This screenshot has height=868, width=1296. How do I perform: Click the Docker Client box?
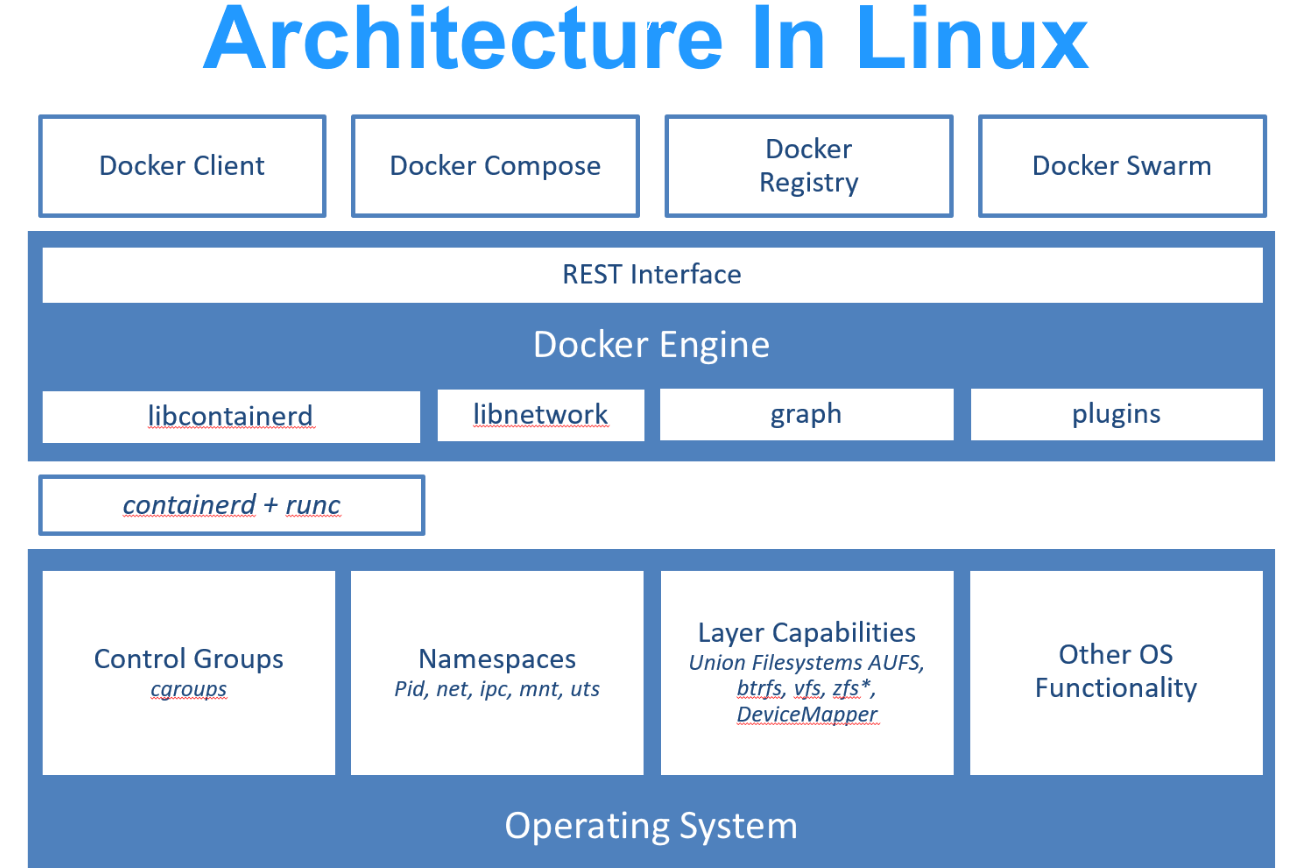point(182,166)
